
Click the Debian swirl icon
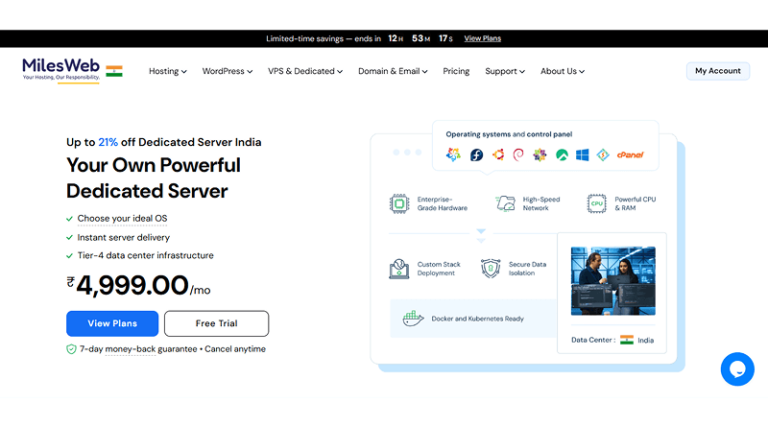[x=518, y=155]
